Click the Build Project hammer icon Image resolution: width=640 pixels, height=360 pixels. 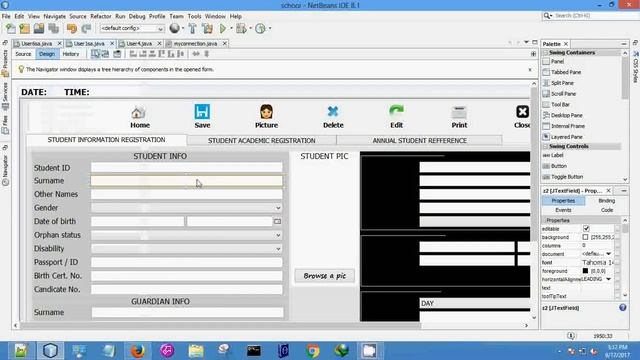[193, 29]
